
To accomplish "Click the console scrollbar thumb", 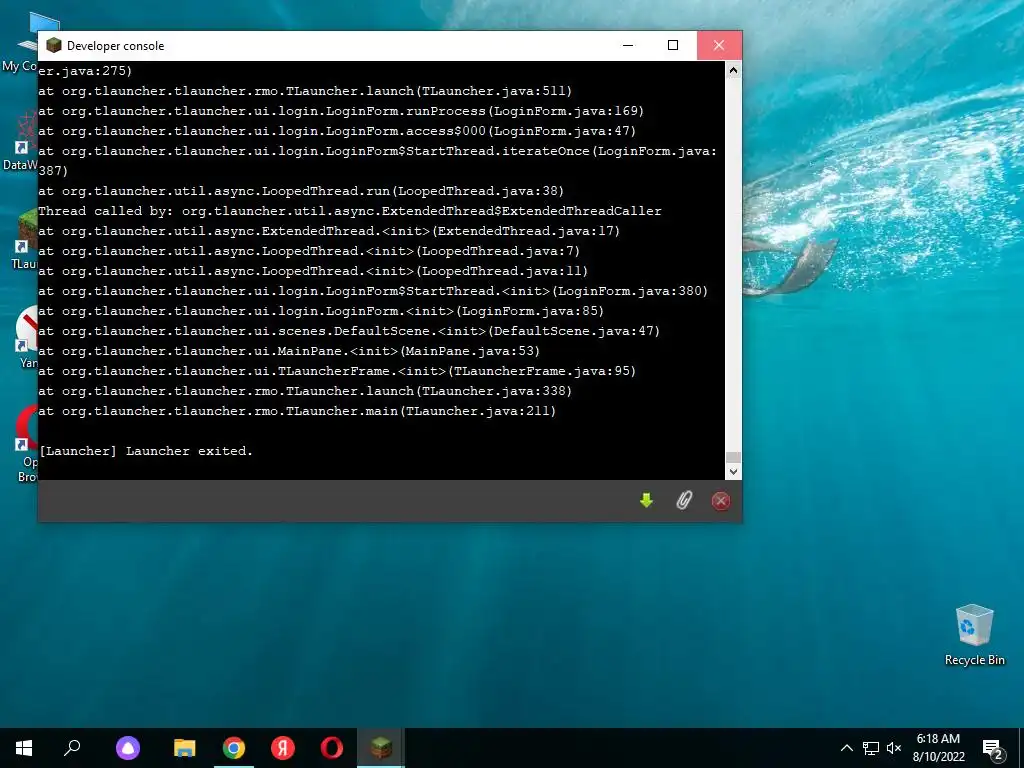I will point(733,457).
